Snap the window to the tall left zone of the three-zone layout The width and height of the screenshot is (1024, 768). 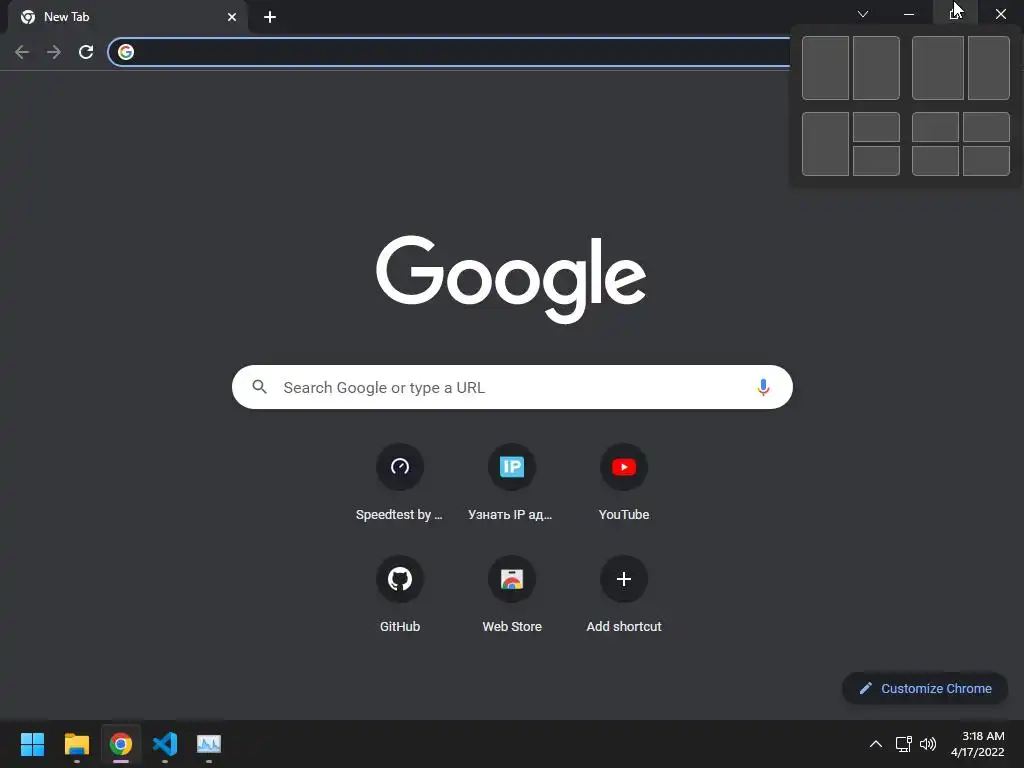tap(825, 144)
